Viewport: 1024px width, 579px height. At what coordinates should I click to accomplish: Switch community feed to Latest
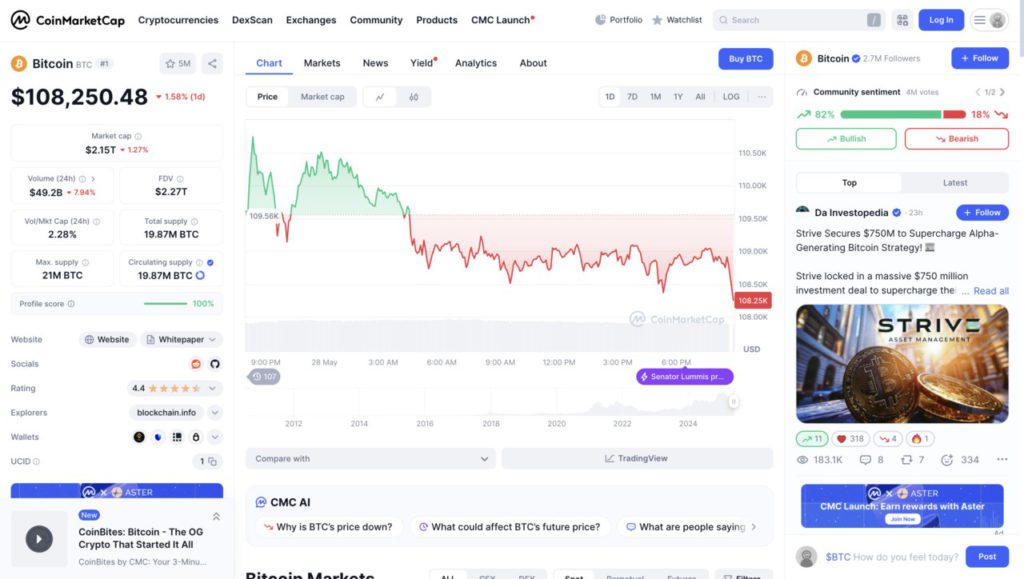(954, 183)
